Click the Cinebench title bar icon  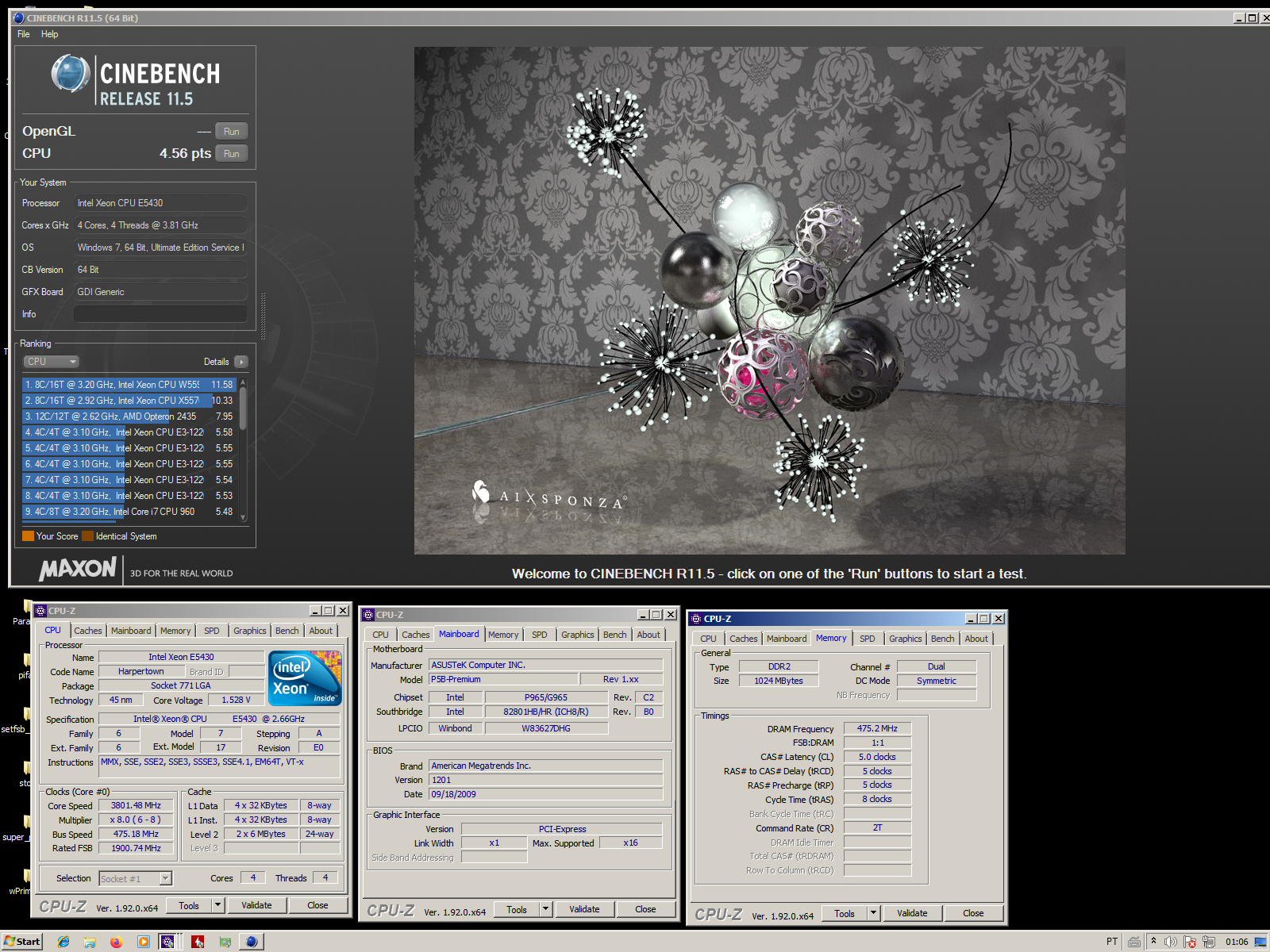point(19,17)
